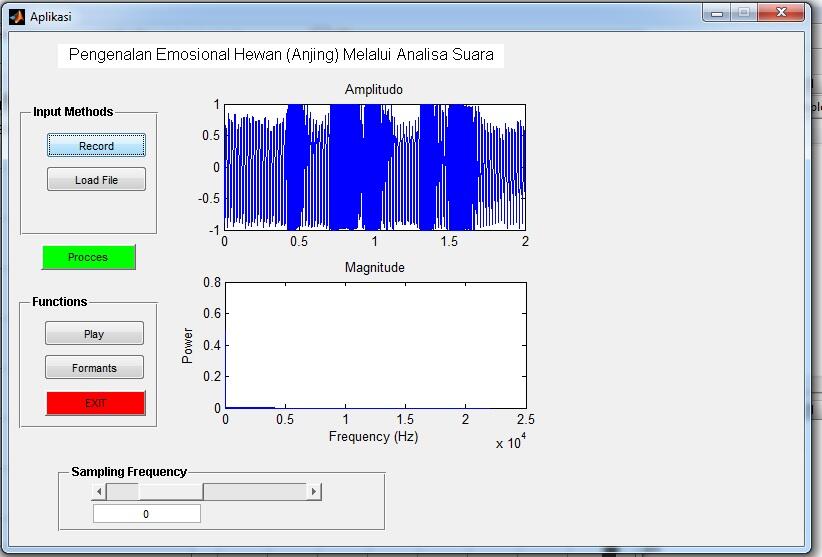Screen dimensions: 822x557
Task: Click the Aplikasi window title text
Action: click(51, 17)
